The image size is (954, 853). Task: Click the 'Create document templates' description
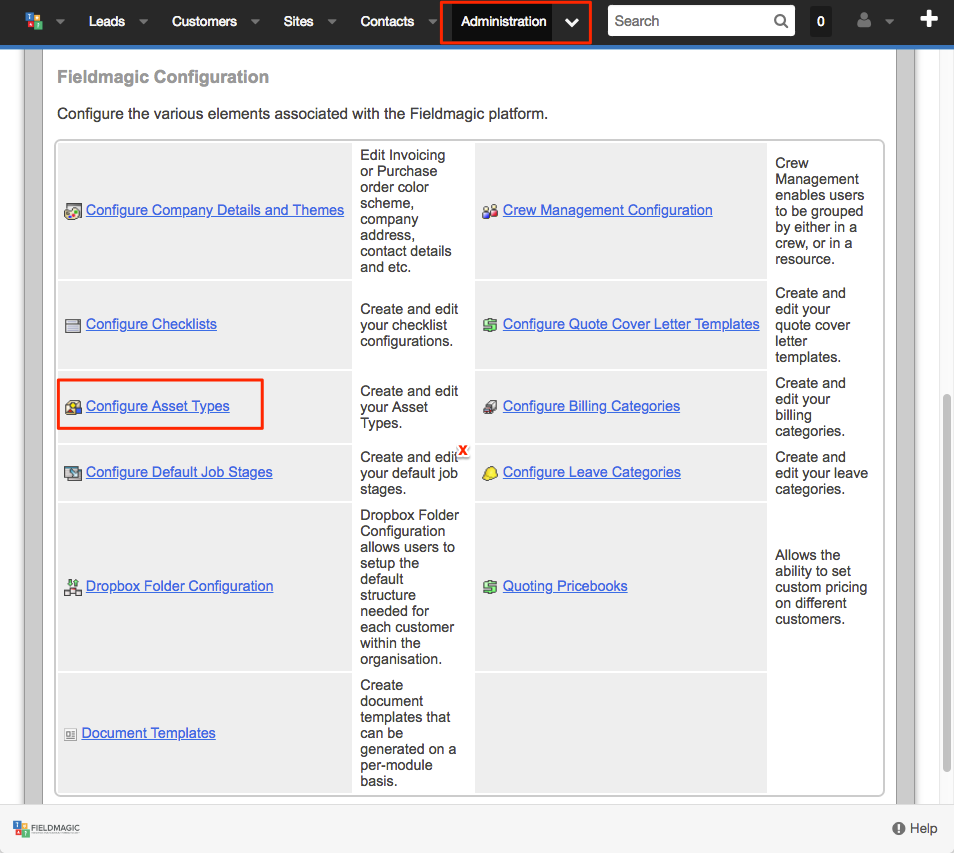pos(408,733)
